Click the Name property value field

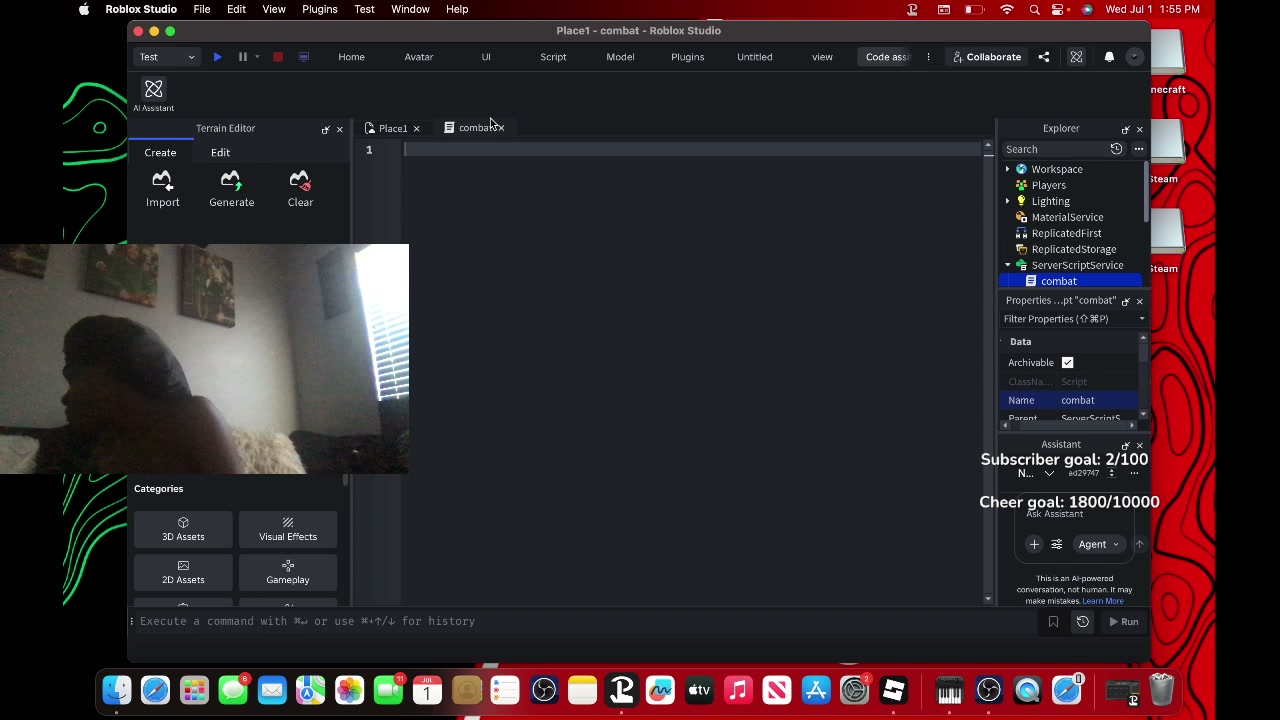coord(1098,400)
